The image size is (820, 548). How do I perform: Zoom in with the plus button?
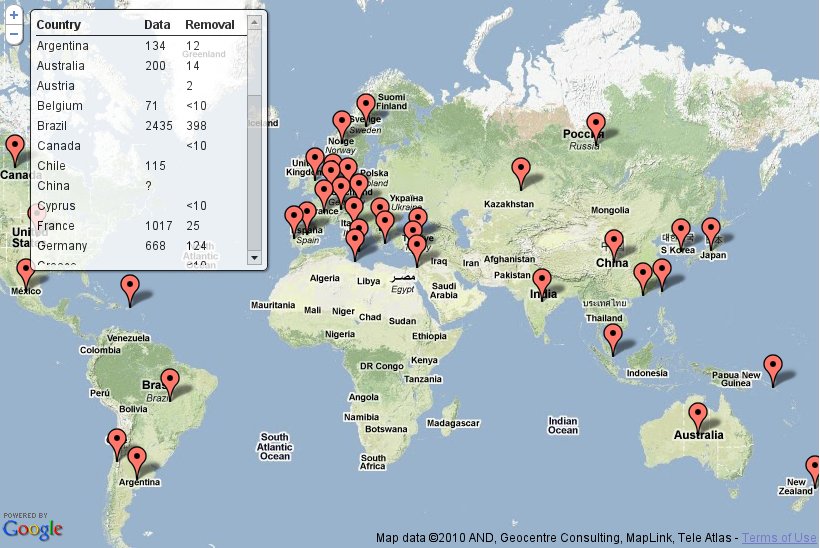click(14, 15)
